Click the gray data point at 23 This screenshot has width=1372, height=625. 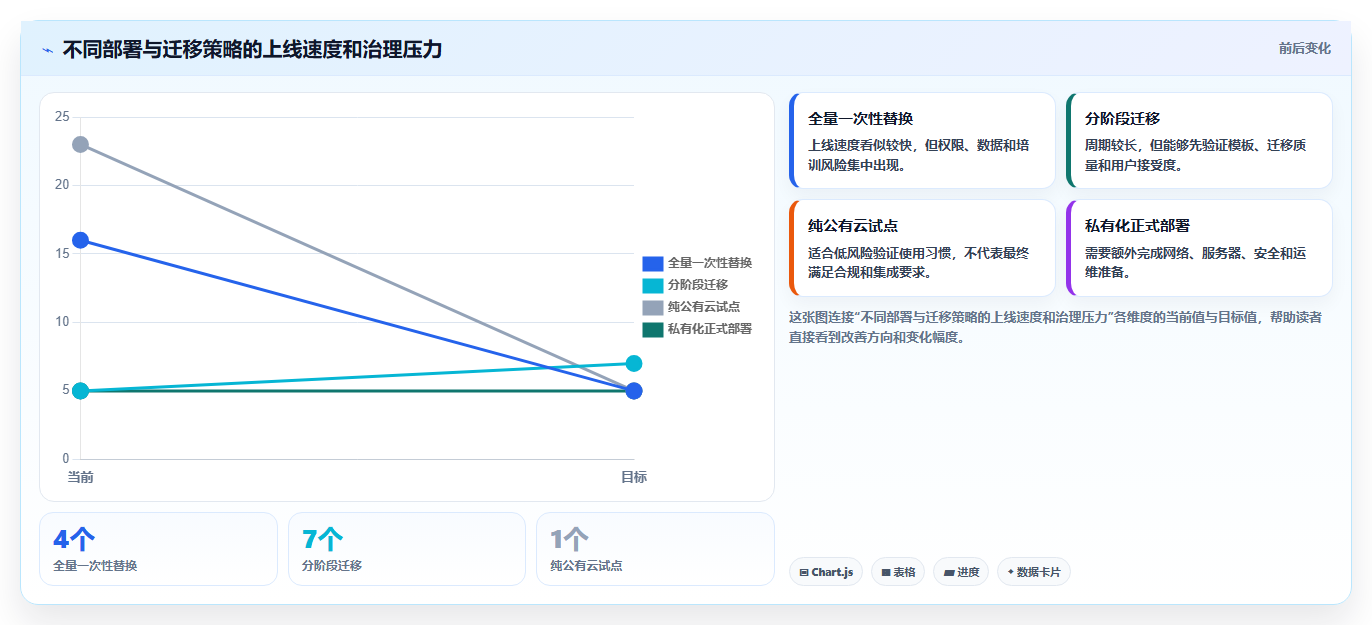coord(80,145)
